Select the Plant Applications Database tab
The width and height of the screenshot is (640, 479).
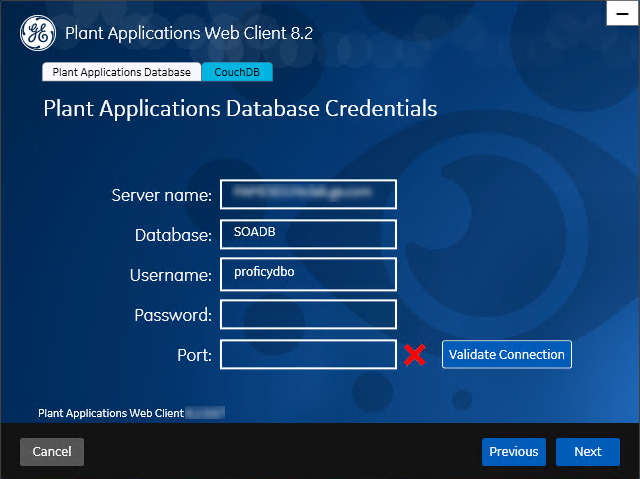pos(122,72)
